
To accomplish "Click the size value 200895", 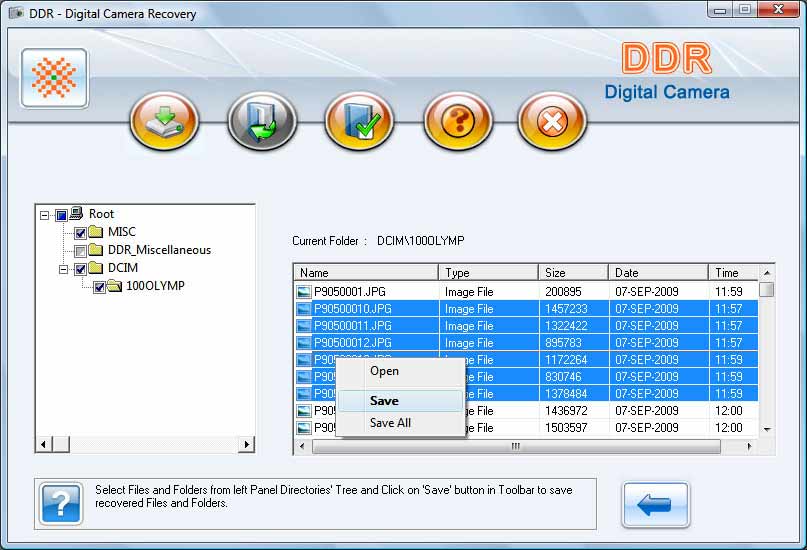I will [563, 292].
